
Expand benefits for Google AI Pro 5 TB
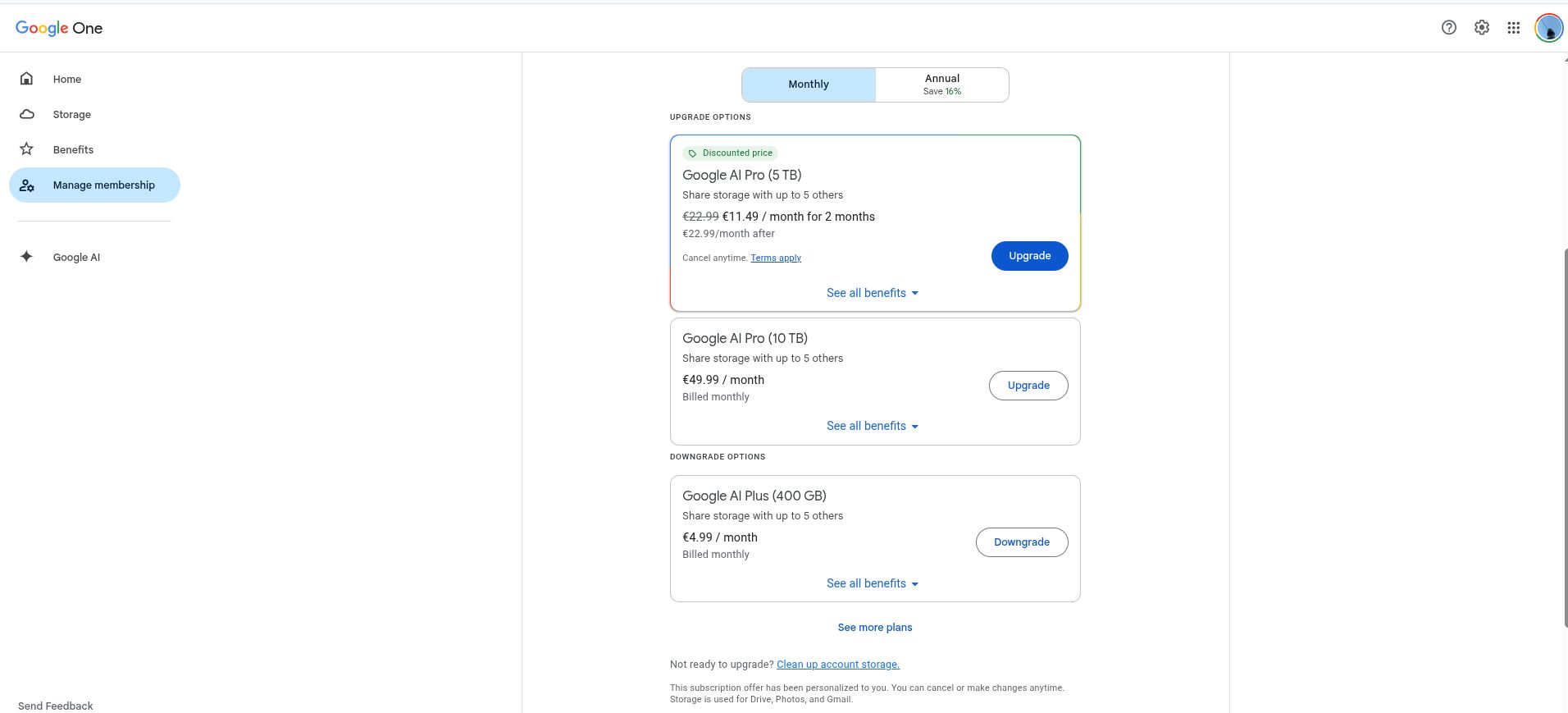pos(873,293)
